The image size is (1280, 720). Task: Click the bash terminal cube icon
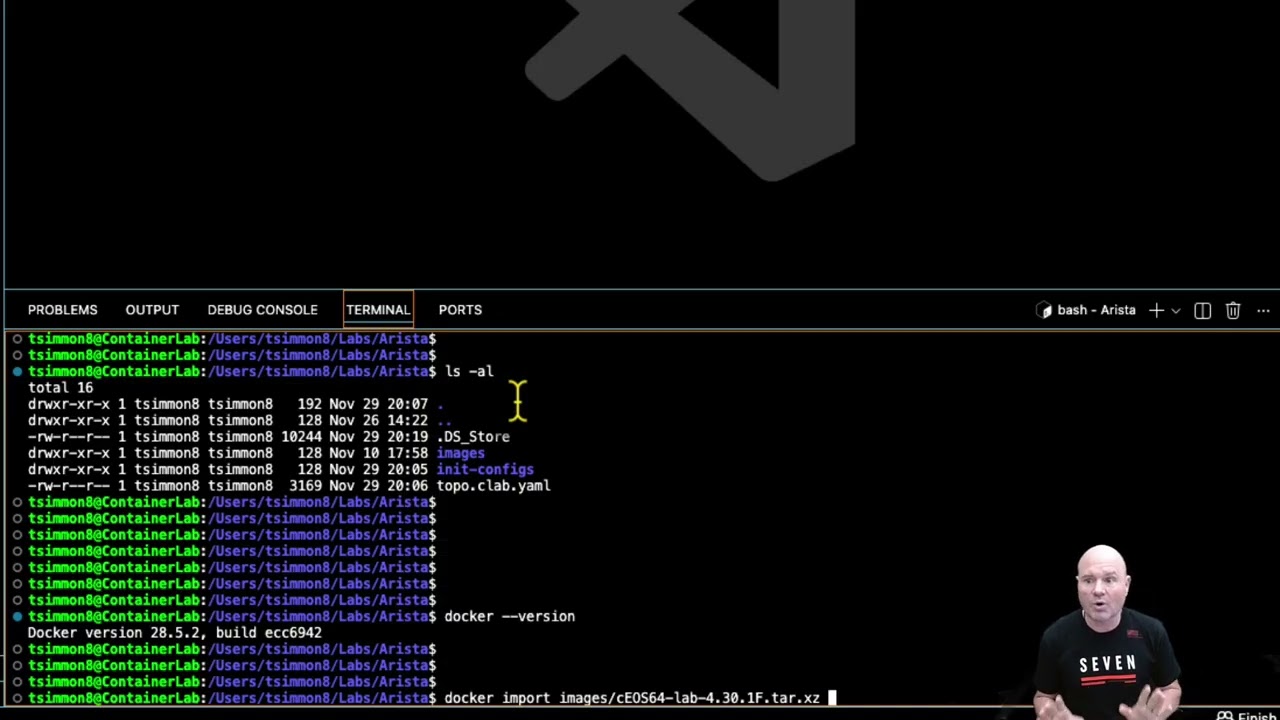[x=1044, y=310]
